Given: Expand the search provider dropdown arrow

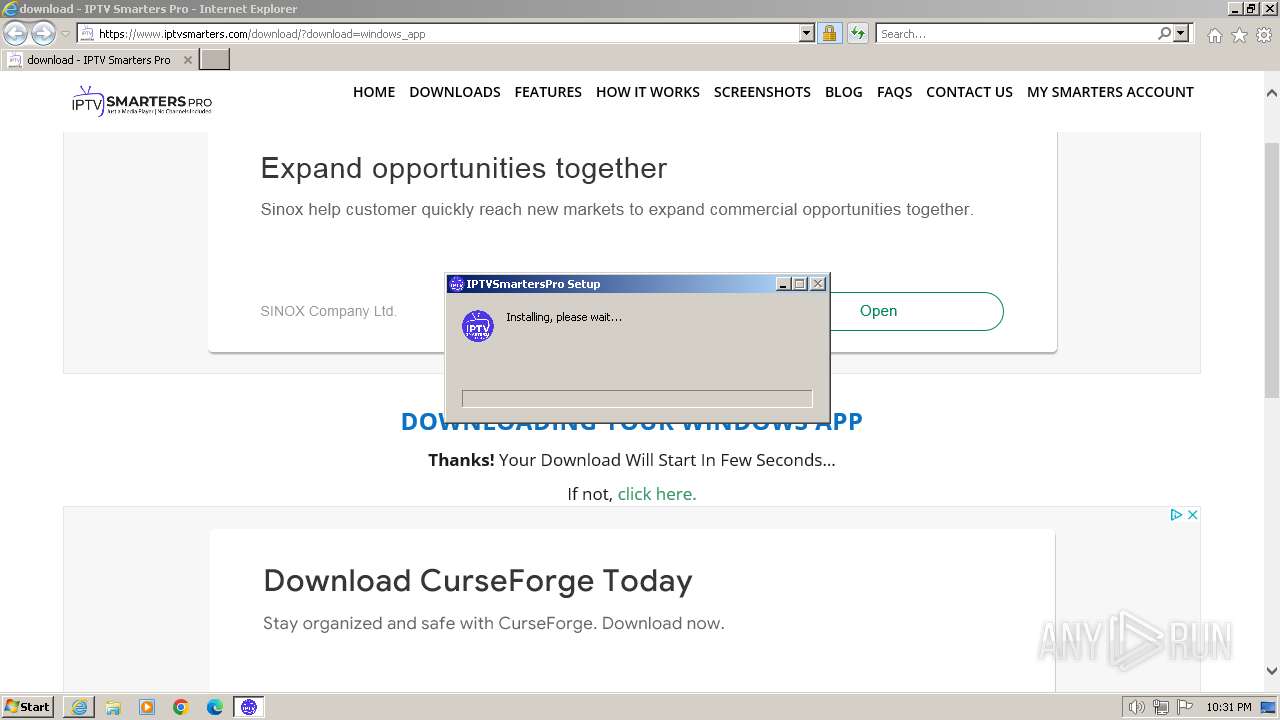Looking at the screenshot, I should 1181,33.
